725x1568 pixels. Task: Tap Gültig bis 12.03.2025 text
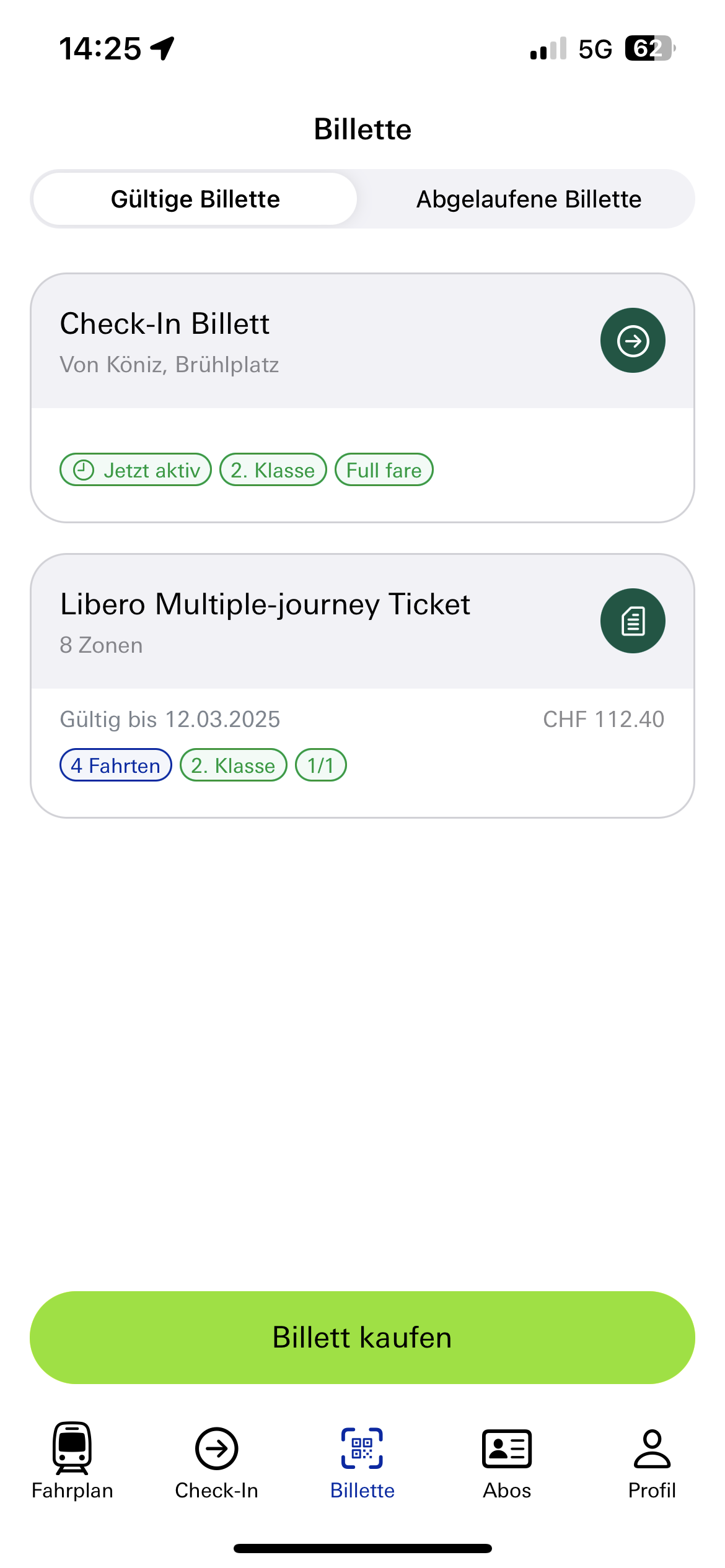170,719
